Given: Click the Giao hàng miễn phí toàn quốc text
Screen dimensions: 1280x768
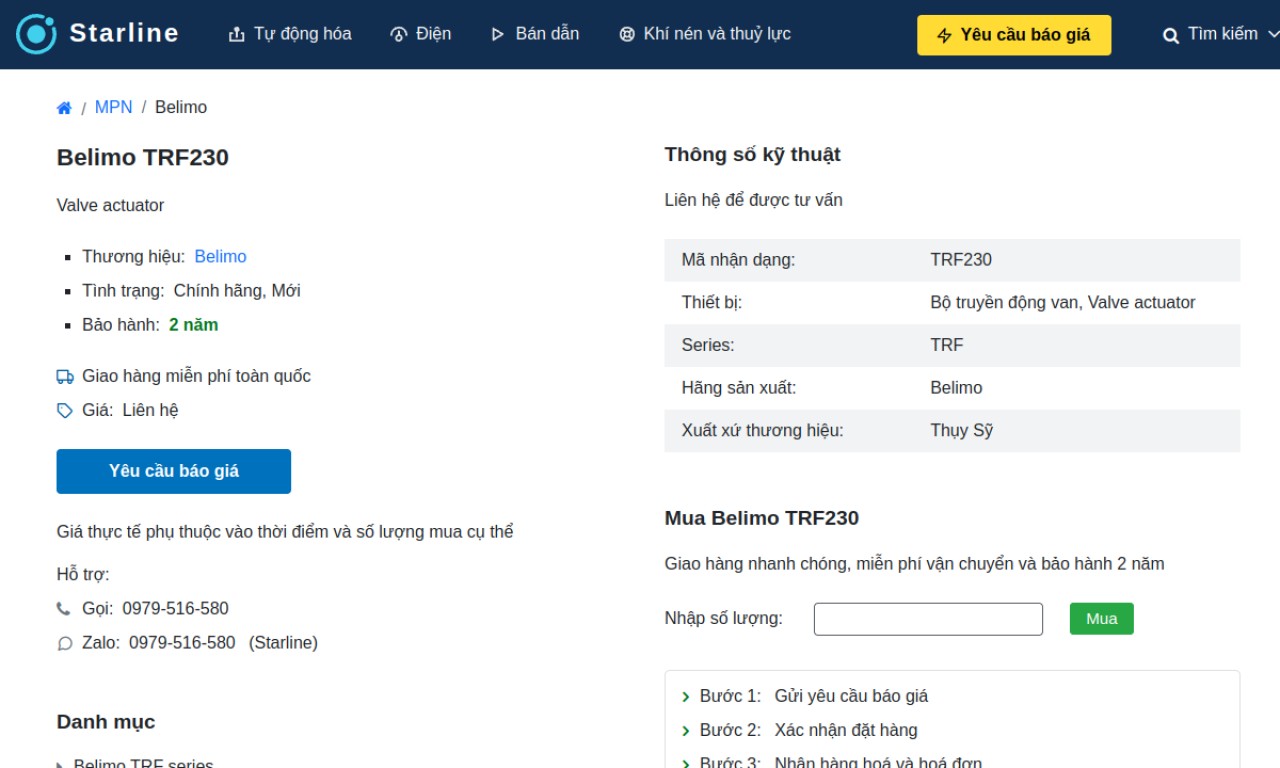Looking at the screenshot, I should tap(196, 376).
